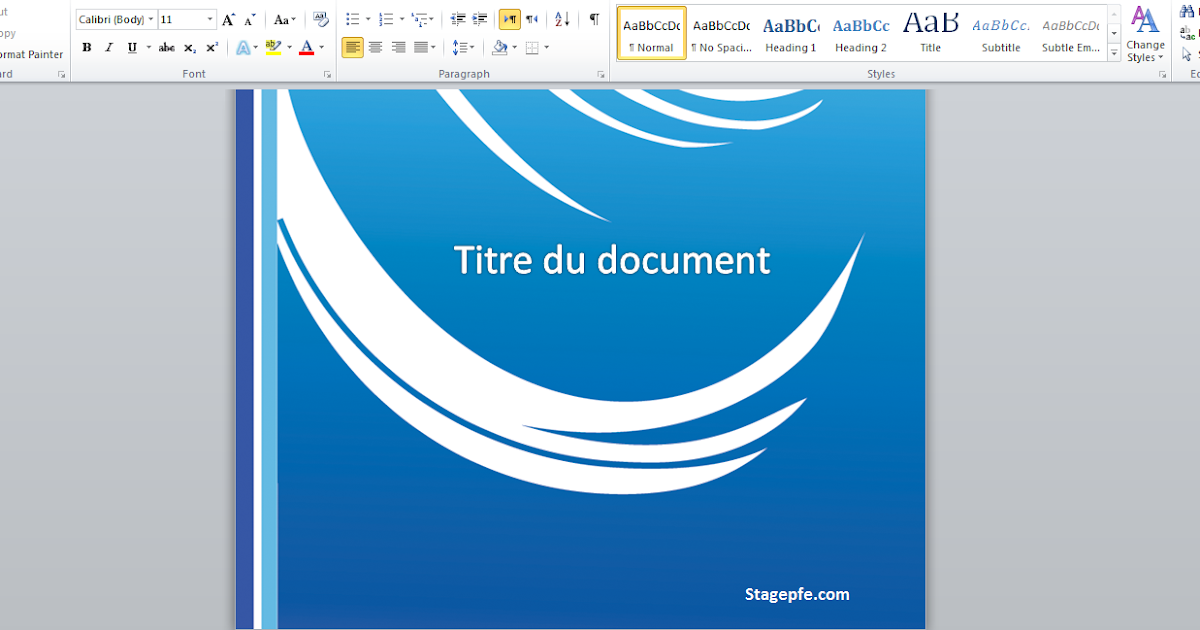Toggle Underline formatting

(131, 47)
